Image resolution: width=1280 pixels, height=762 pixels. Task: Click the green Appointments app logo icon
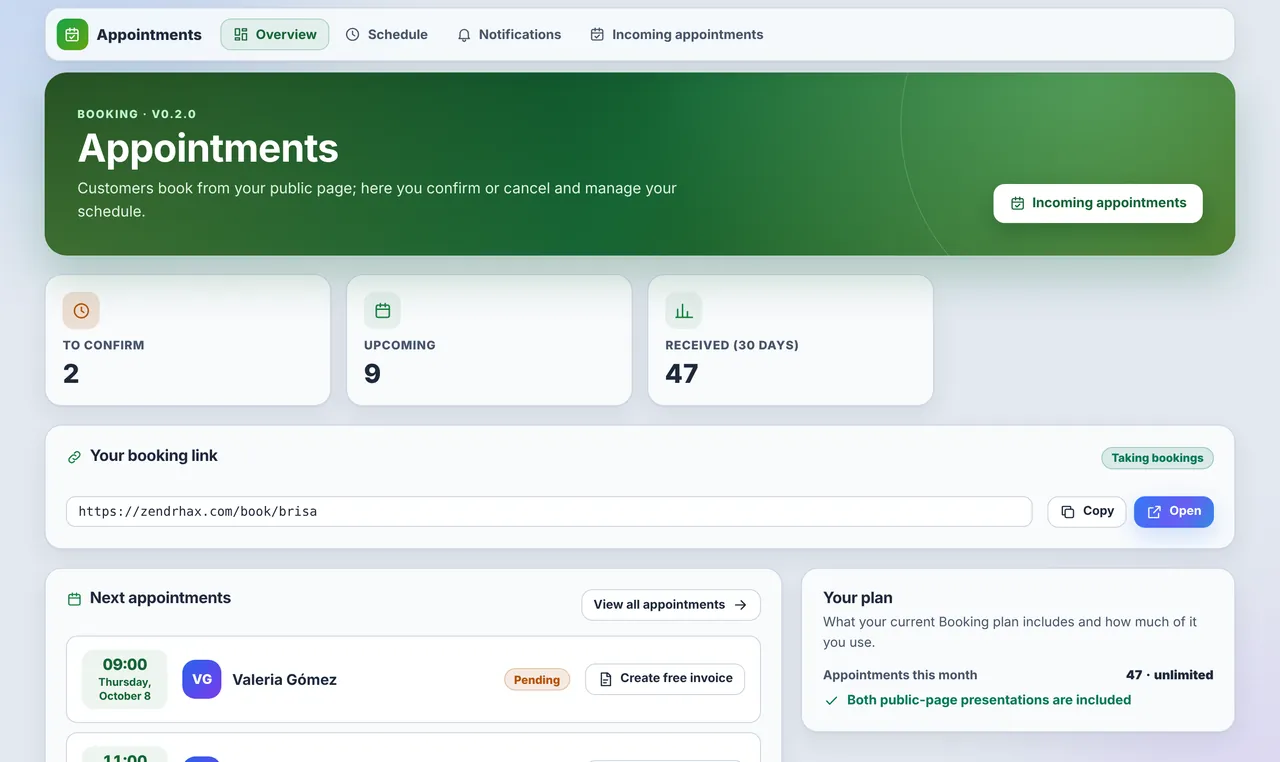pyautogui.click(x=72, y=35)
